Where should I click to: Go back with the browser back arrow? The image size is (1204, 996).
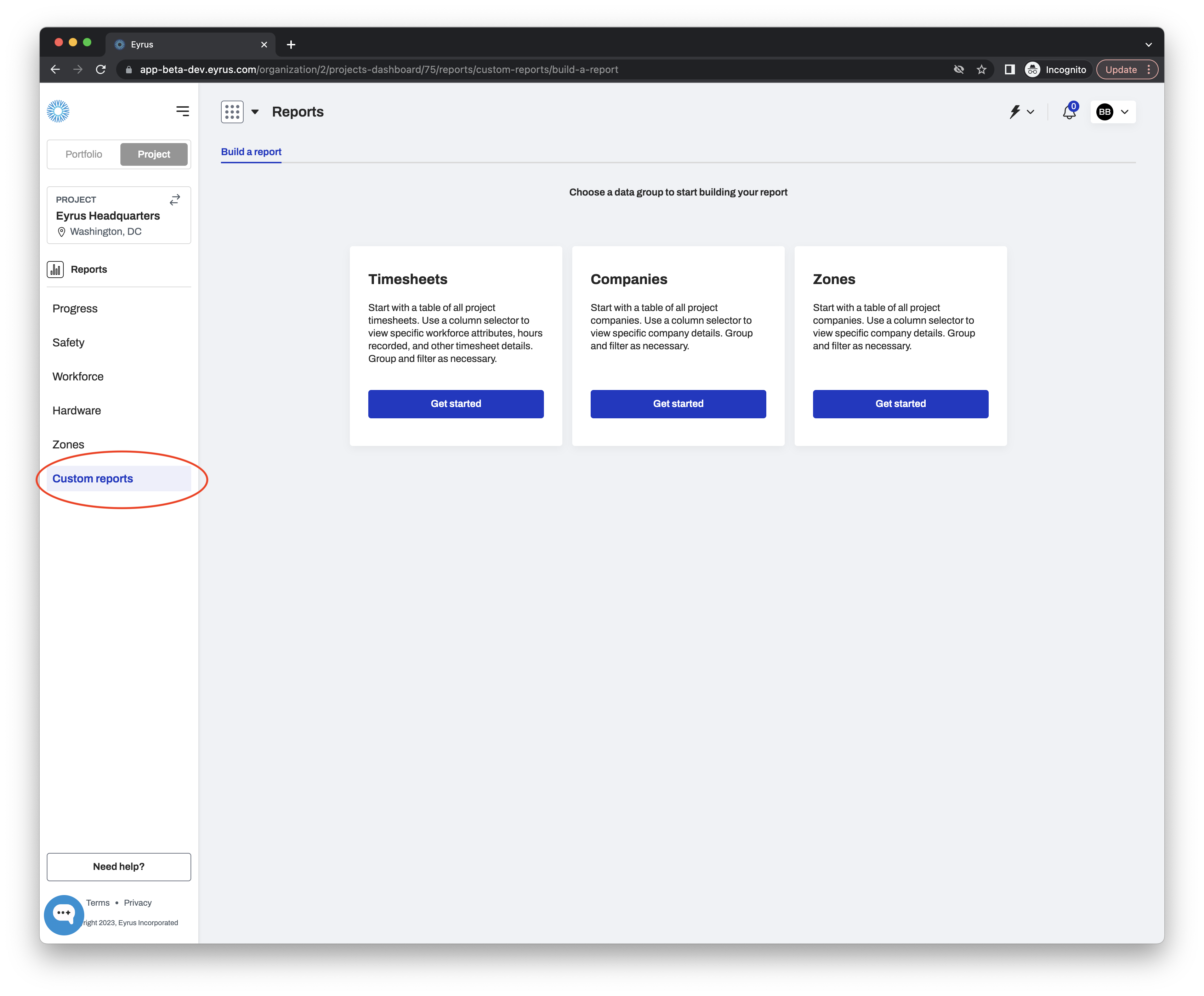click(55, 69)
